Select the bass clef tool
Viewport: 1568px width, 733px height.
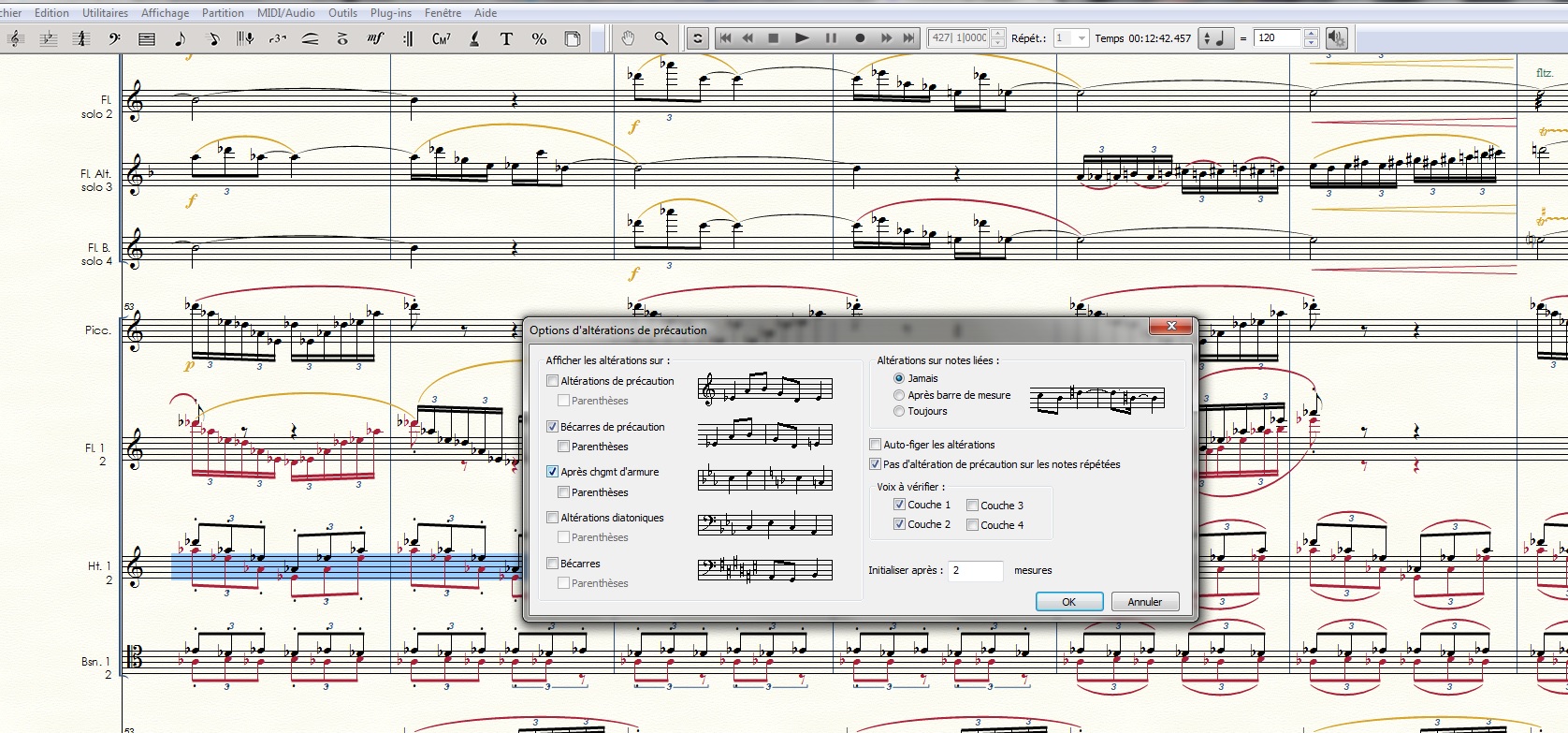pos(114,38)
